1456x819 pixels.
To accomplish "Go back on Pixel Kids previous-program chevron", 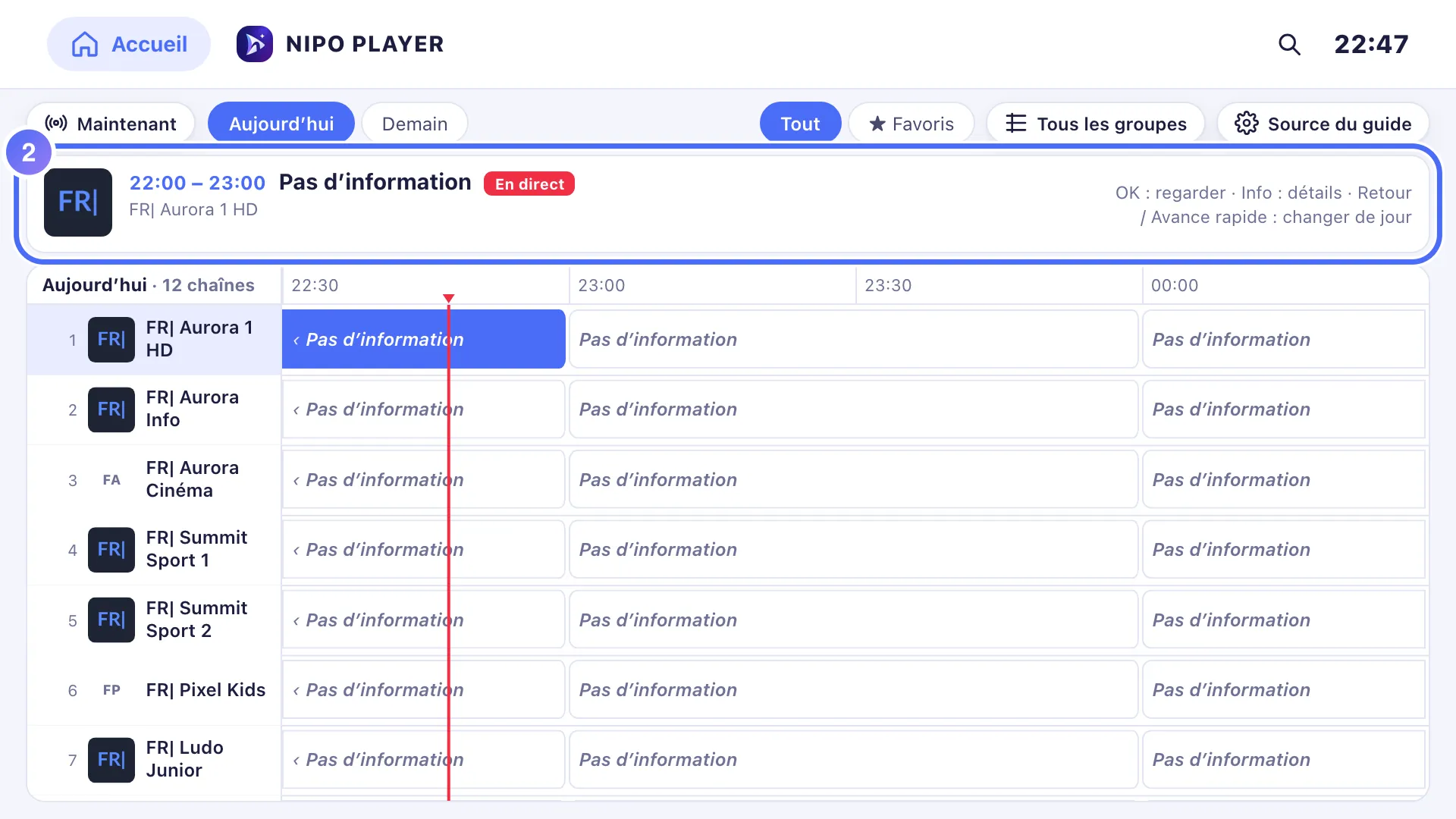I will 296,691.
